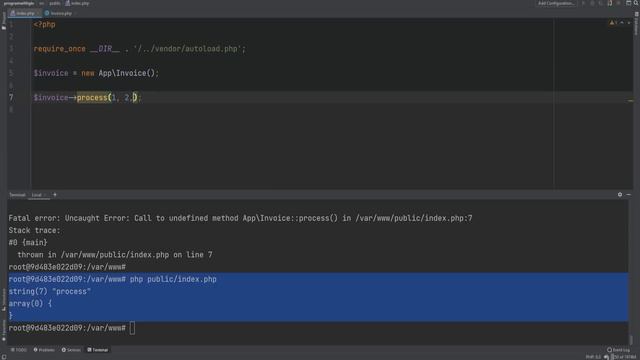This screenshot has height=360, width=640.
Task: Close the index.php editor tab
Action: point(38,13)
